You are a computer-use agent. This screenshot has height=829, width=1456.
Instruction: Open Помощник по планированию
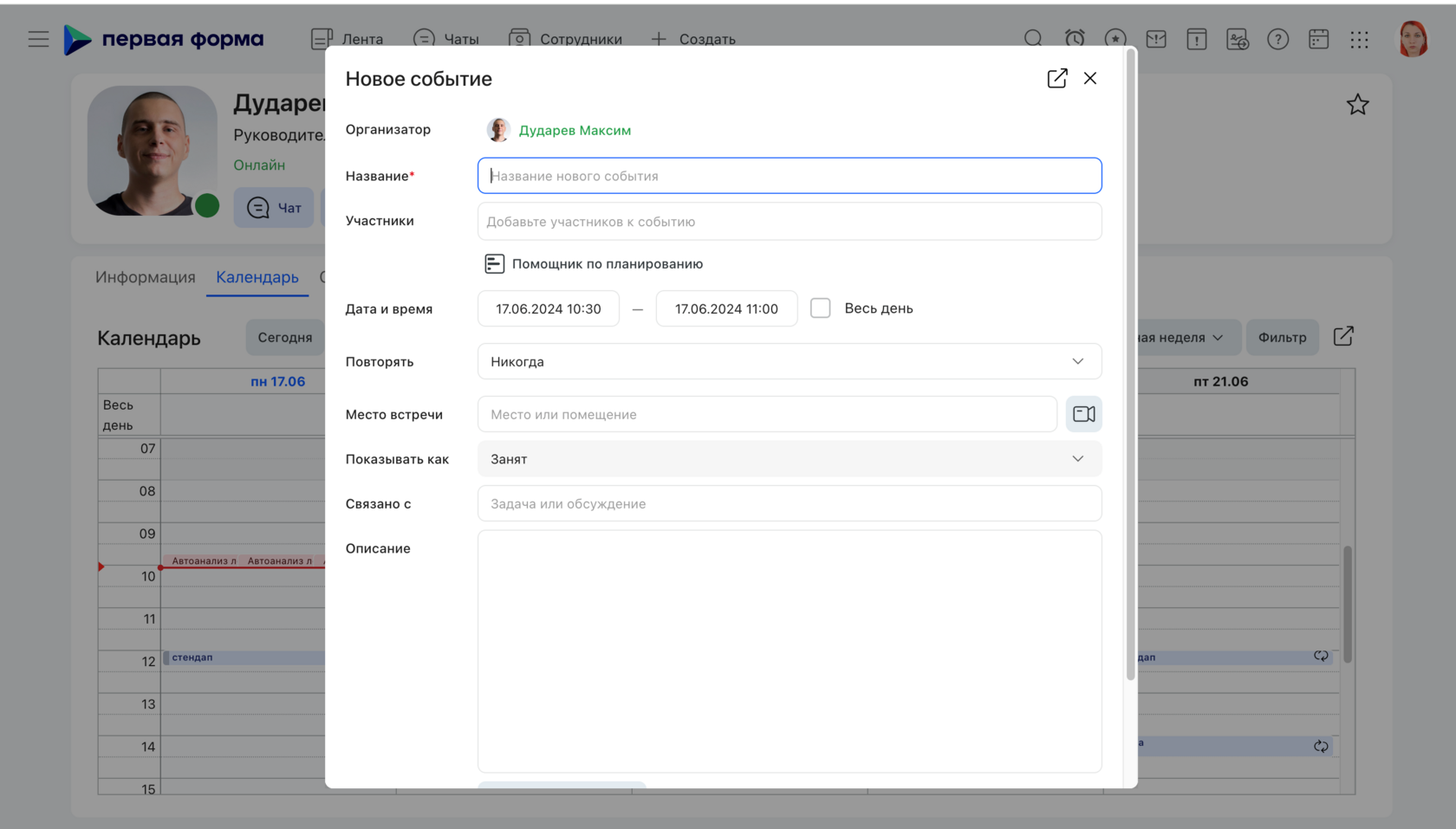pyautogui.click(x=608, y=264)
